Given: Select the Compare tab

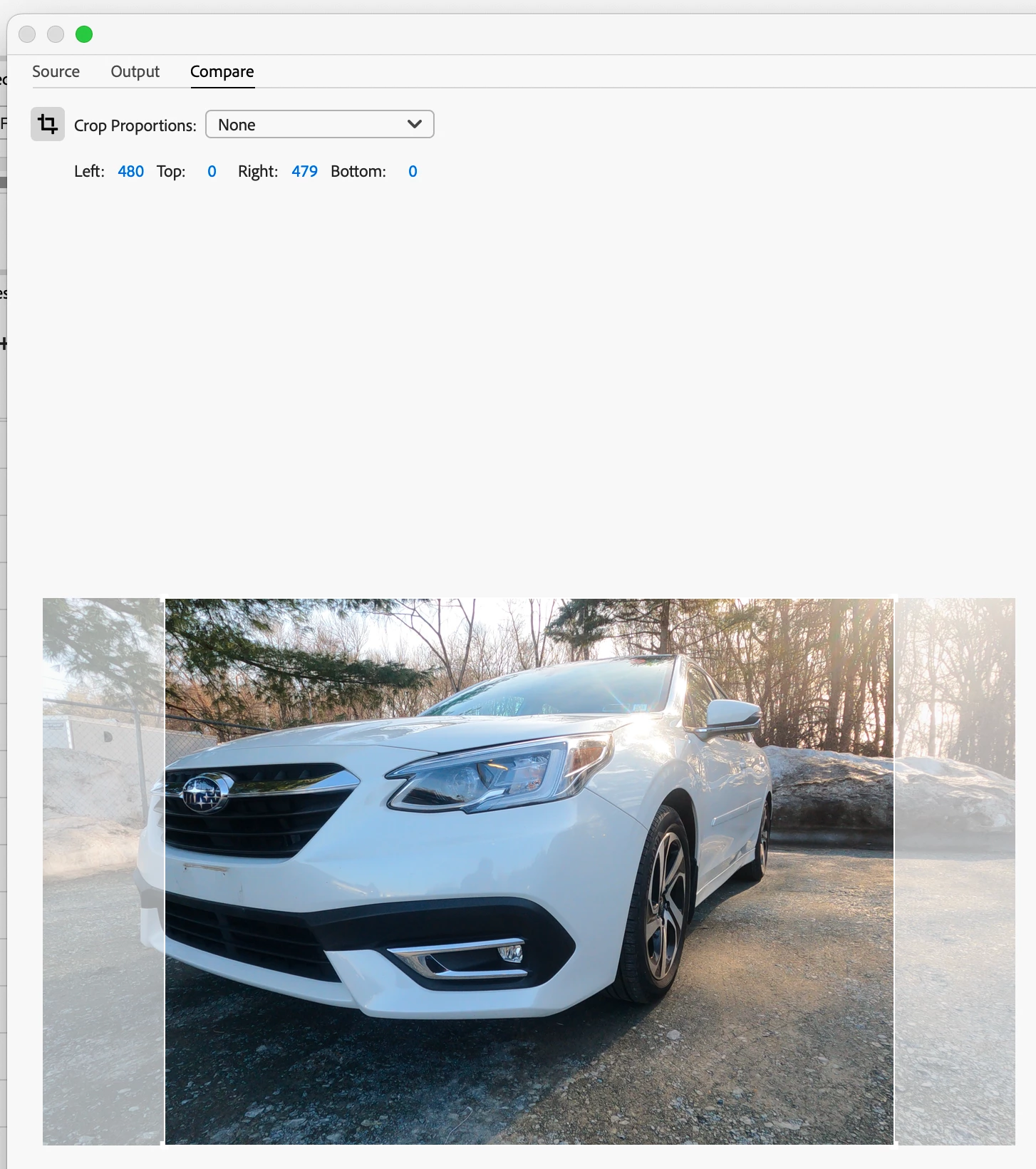Looking at the screenshot, I should click(222, 71).
